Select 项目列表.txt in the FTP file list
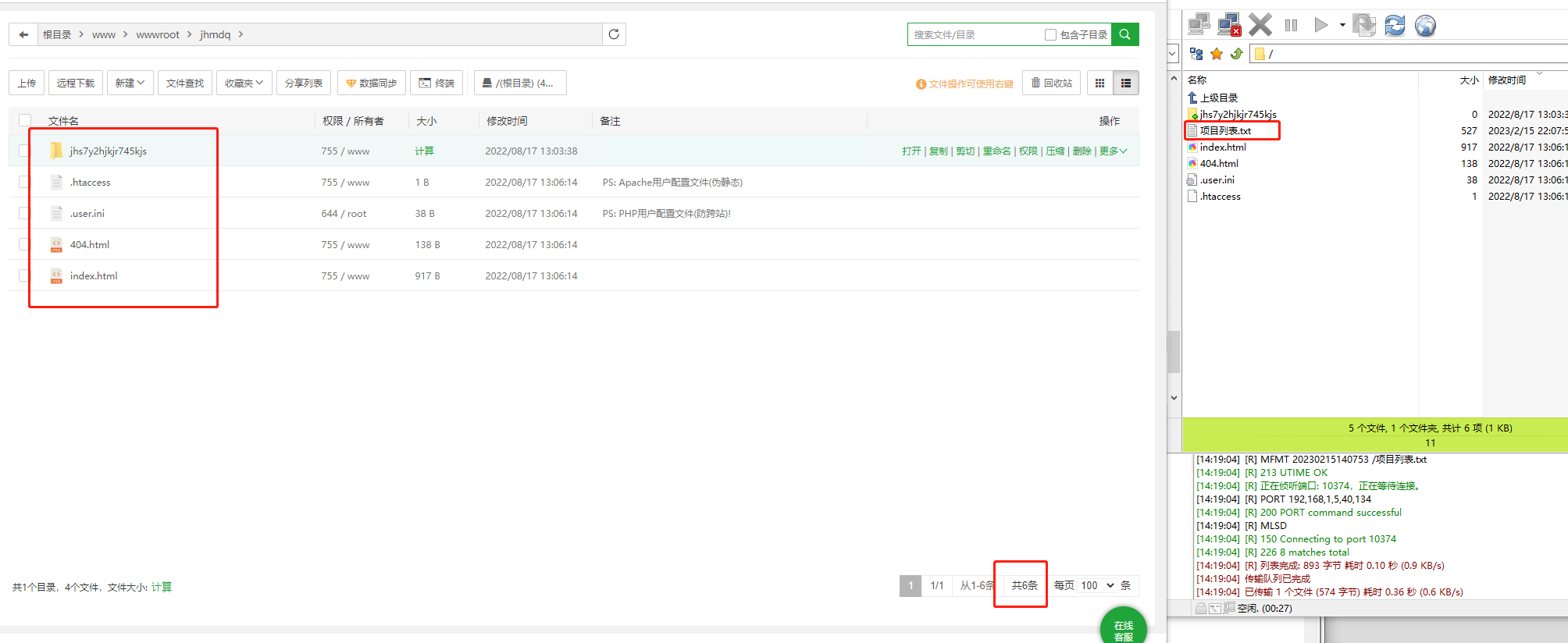 click(x=1225, y=130)
